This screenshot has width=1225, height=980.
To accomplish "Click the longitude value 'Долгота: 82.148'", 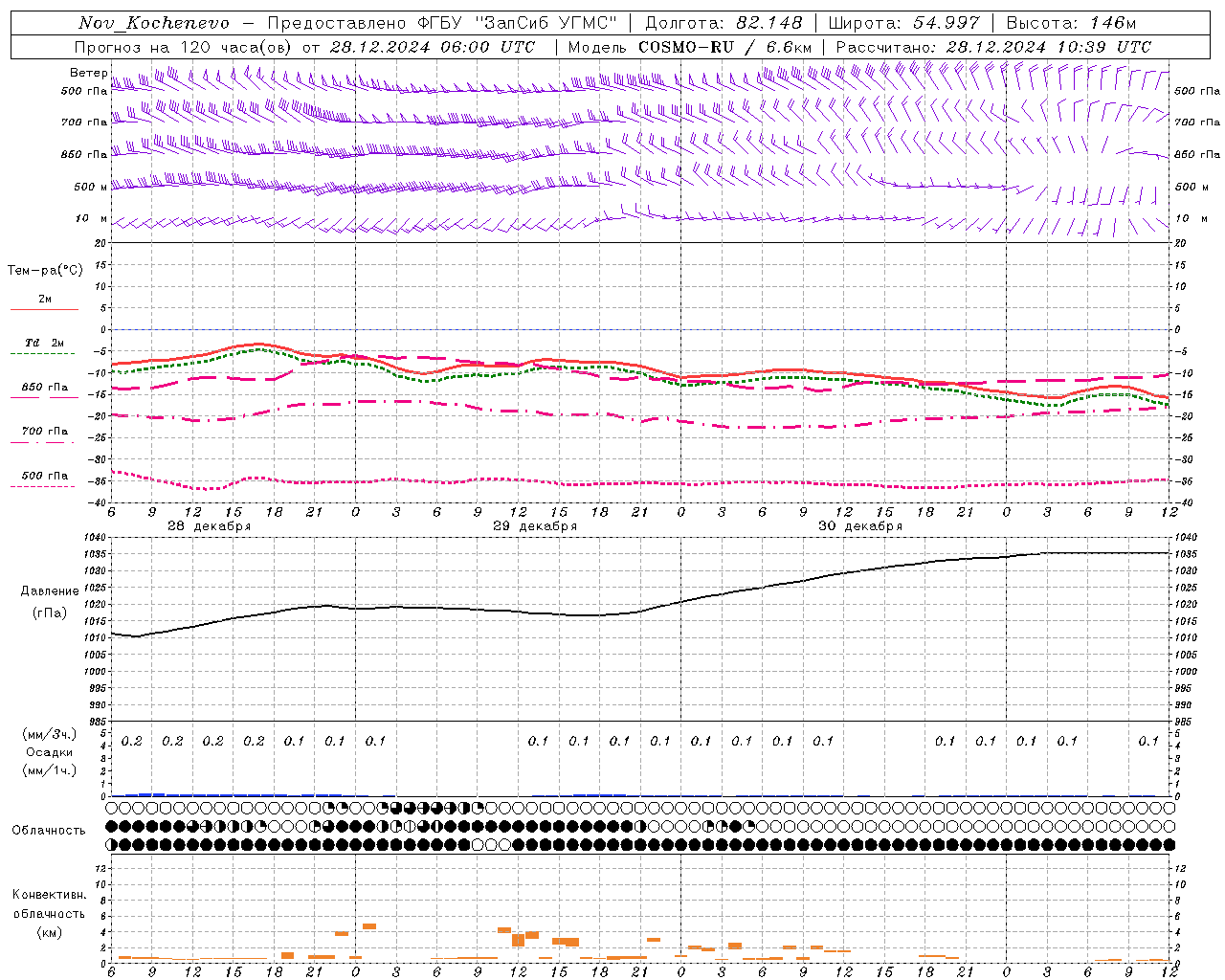I will pyautogui.click(x=724, y=23).
